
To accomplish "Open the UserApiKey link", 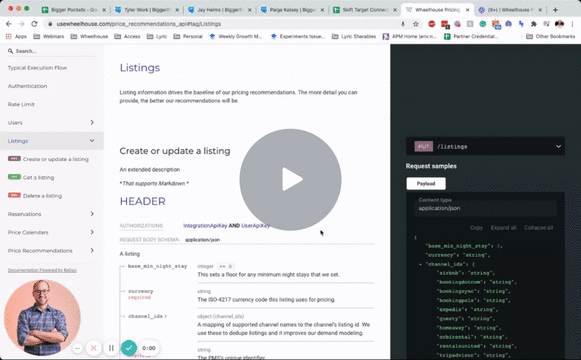I will 255,226.
